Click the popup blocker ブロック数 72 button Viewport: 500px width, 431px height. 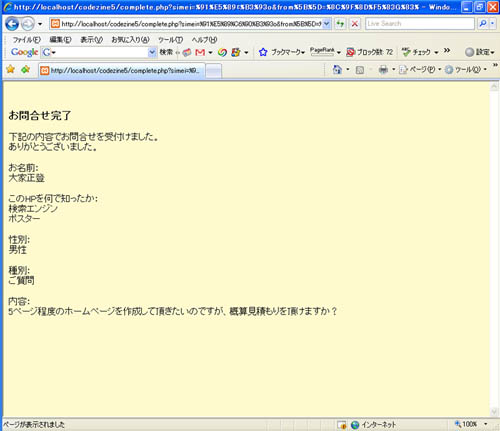coord(370,52)
